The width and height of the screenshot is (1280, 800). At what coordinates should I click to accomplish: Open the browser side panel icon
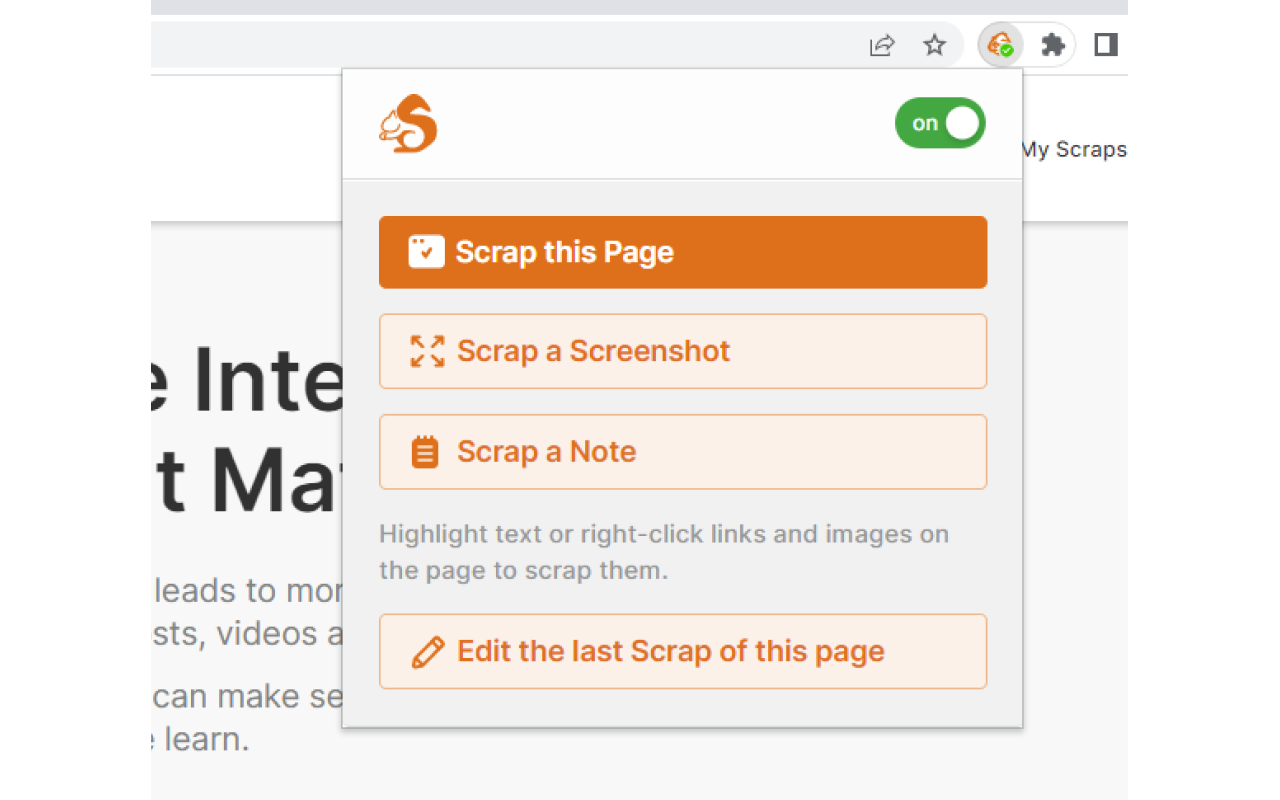pos(1105,44)
